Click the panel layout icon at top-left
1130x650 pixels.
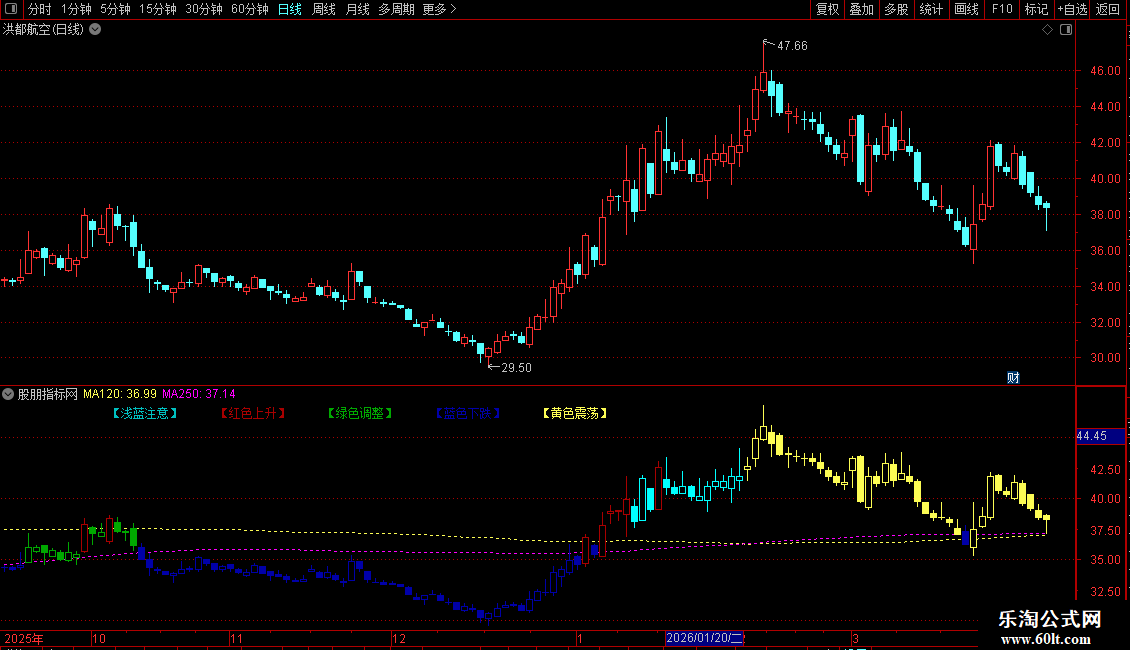point(11,9)
